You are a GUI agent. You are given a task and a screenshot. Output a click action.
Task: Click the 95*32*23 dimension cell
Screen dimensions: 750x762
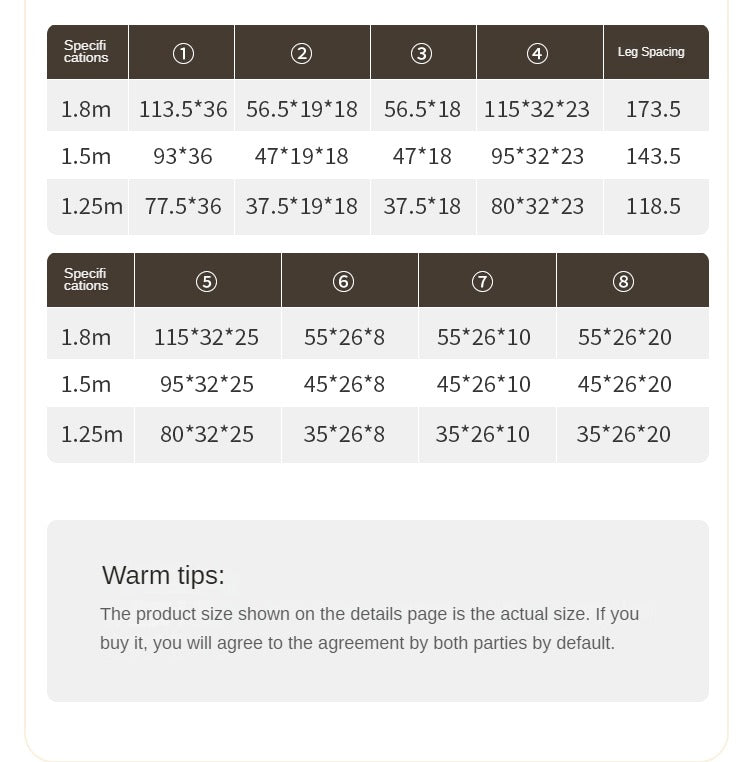point(537,156)
